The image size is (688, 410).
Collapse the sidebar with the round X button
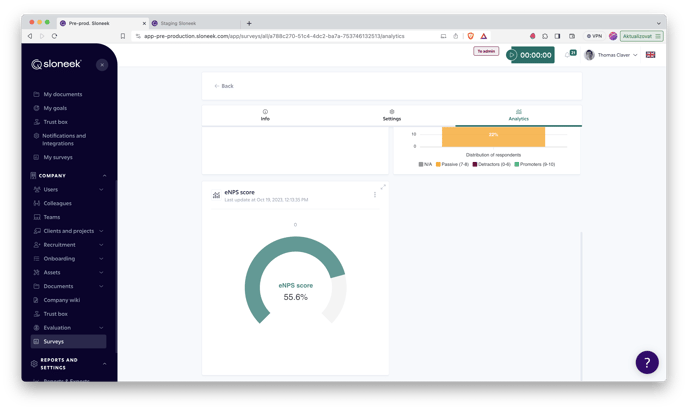click(x=102, y=65)
